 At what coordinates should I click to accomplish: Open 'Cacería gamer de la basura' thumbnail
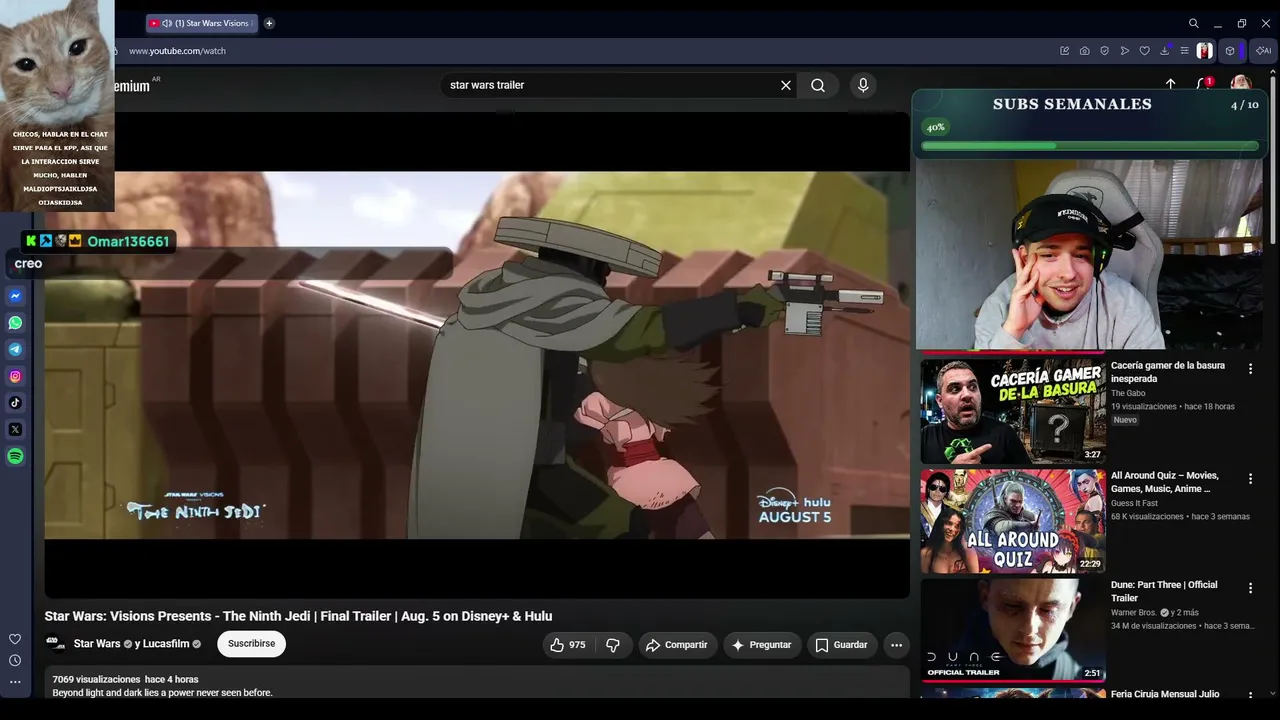click(1013, 412)
